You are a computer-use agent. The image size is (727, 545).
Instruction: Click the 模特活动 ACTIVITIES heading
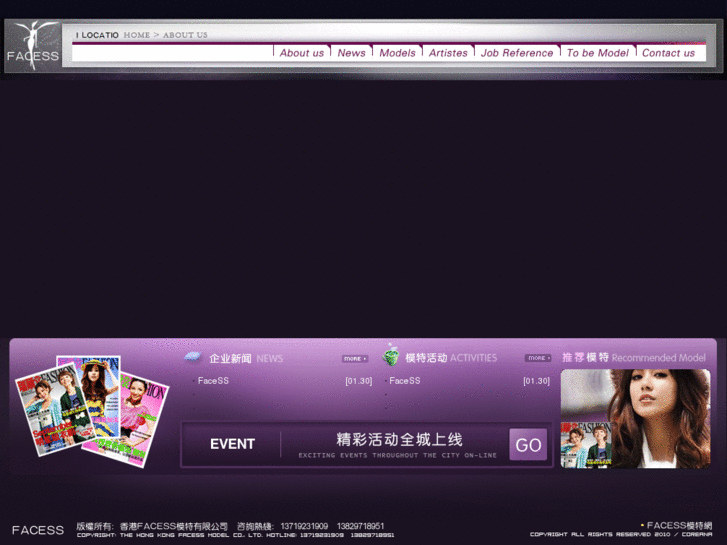(451, 358)
